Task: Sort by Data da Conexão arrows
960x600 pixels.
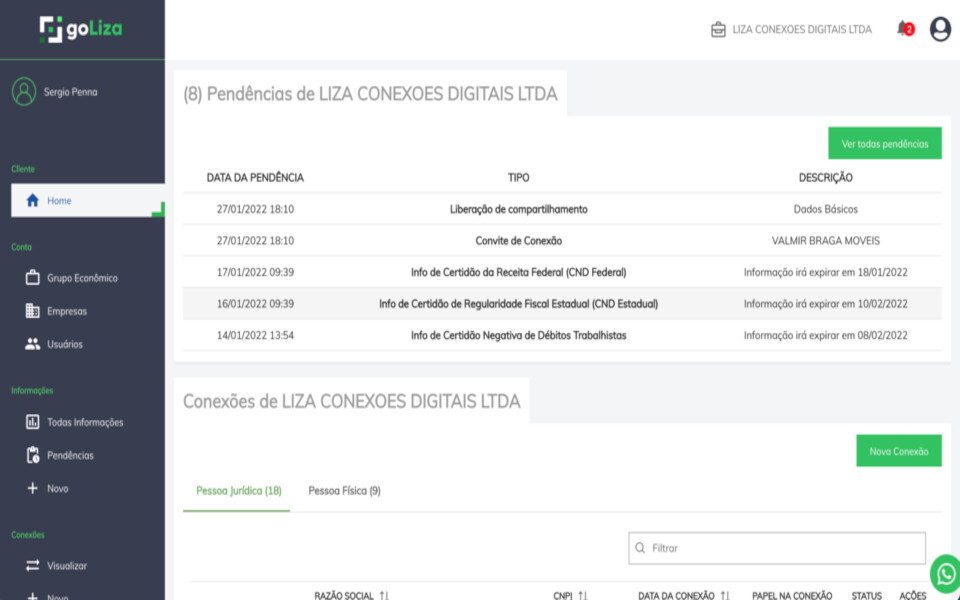Action: [x=725, y=596]
